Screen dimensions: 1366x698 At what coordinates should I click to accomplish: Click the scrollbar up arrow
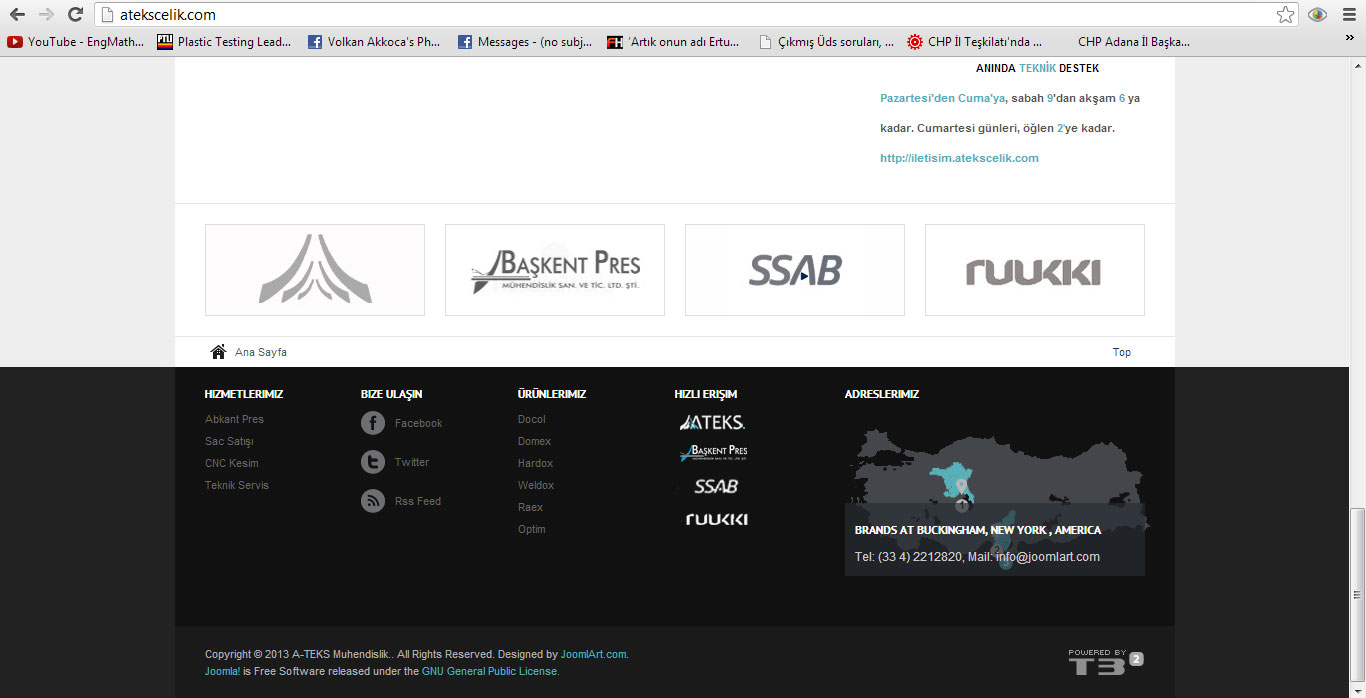coord(1357,66)
